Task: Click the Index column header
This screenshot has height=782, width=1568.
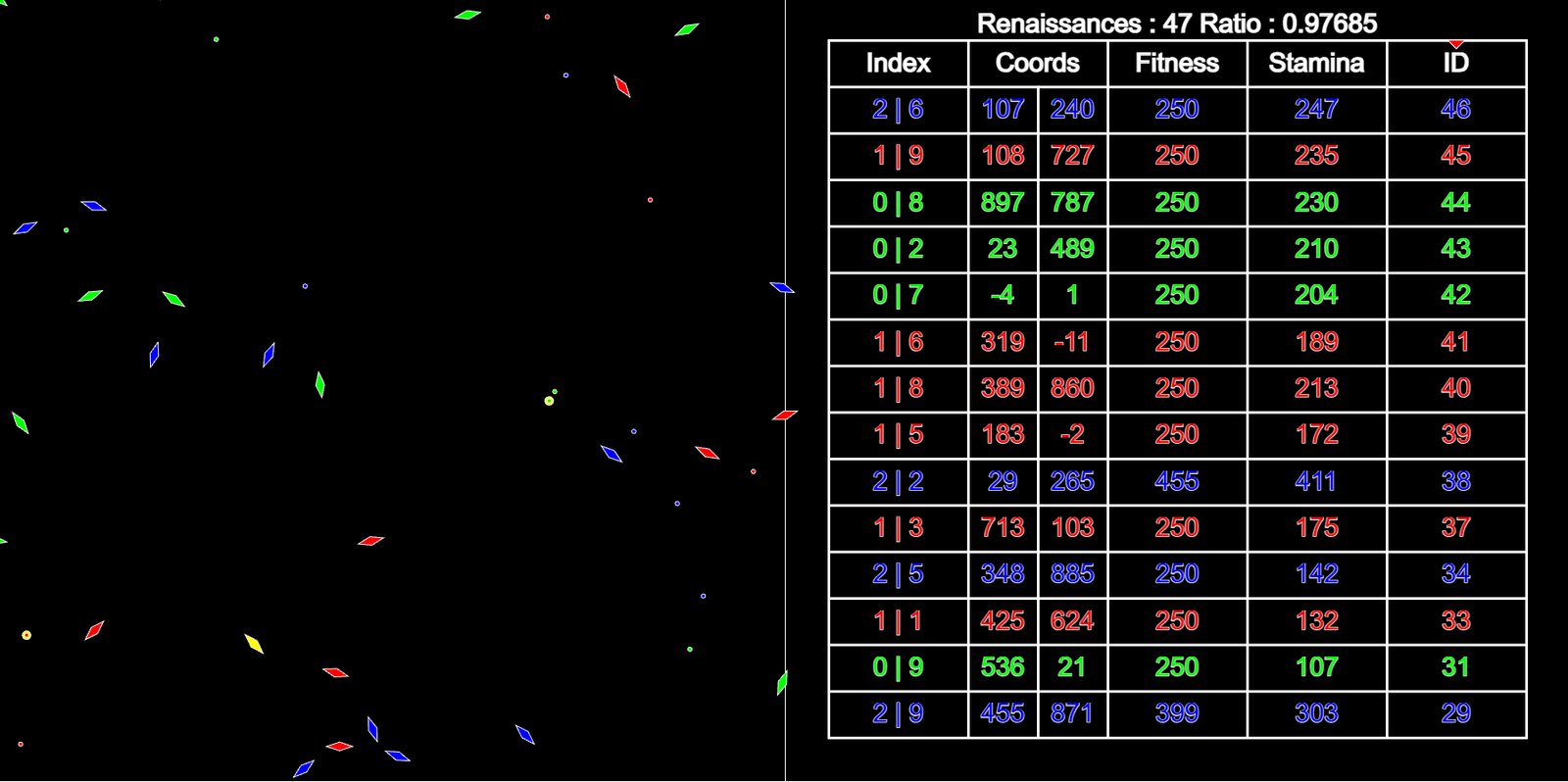Action: point(898,63)
